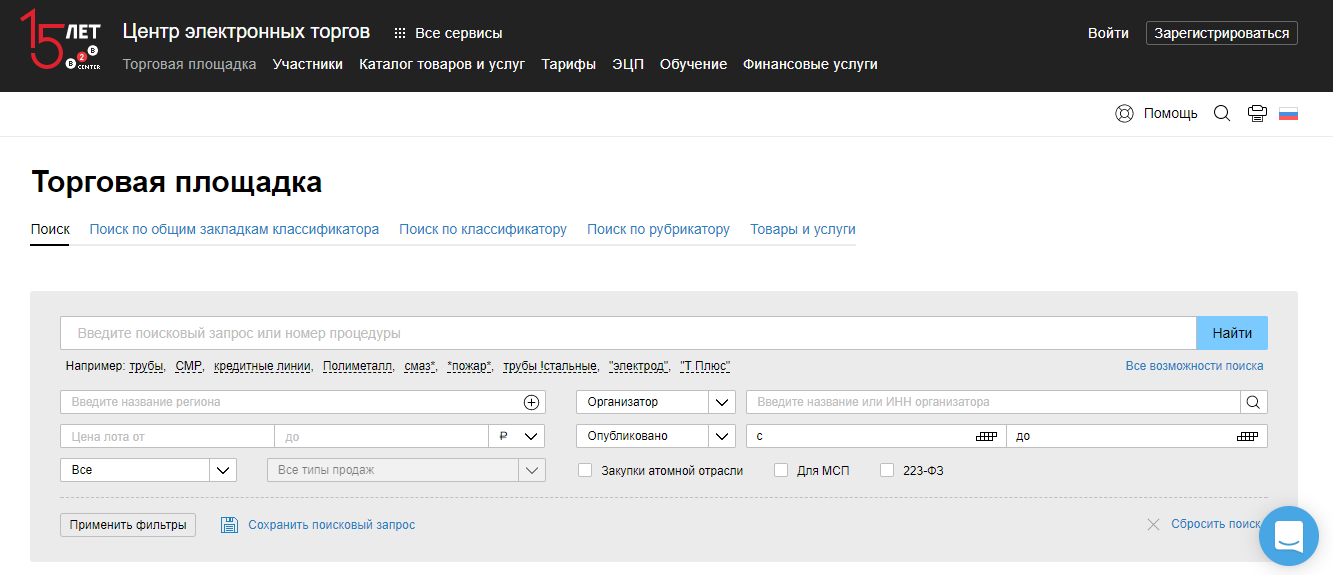This screenshot has height=575, width=1333.
Task: Click 'Сохранить поисковый запрос' link
Action: coord(331,525)
